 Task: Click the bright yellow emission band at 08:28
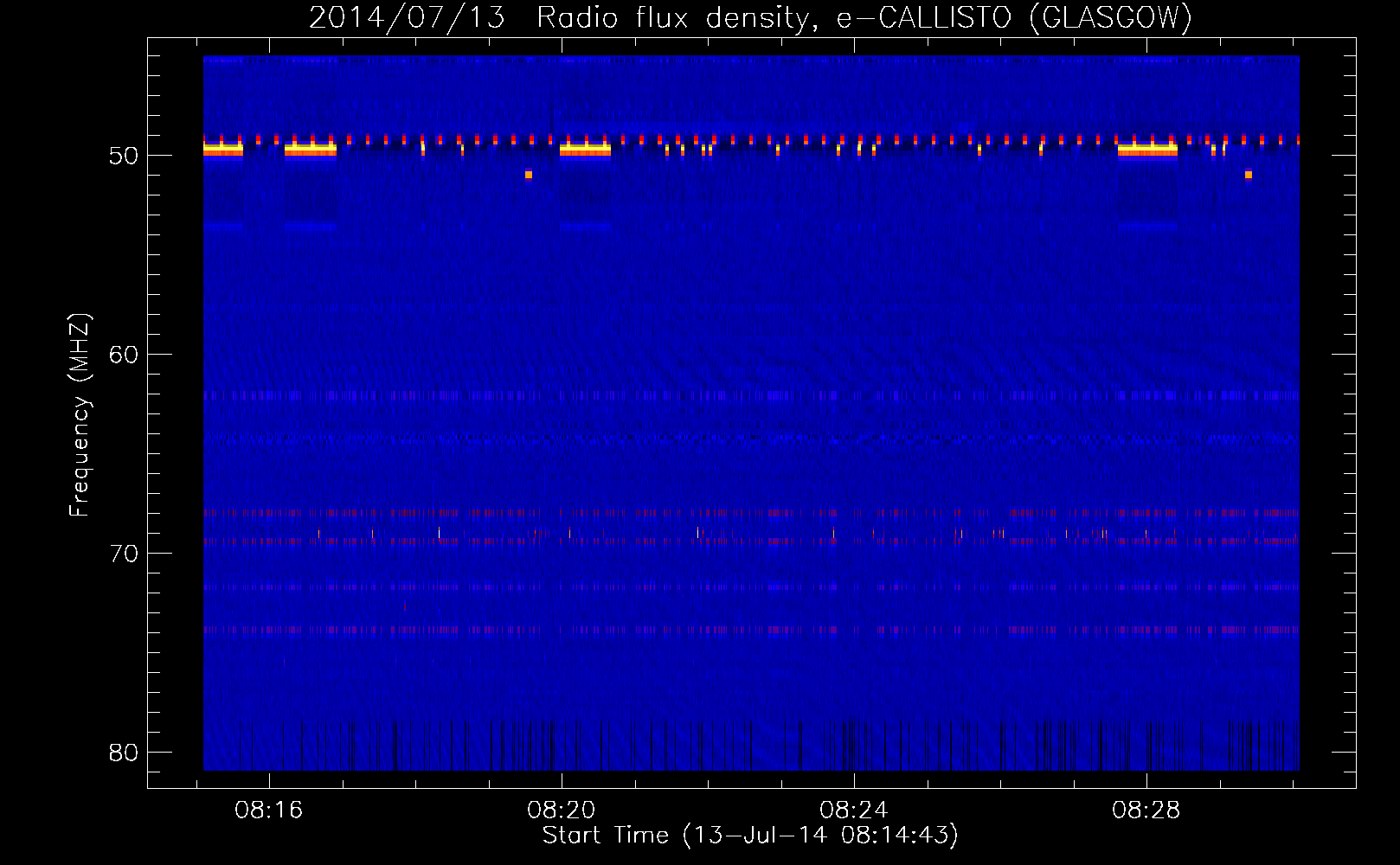(1147, 150)
